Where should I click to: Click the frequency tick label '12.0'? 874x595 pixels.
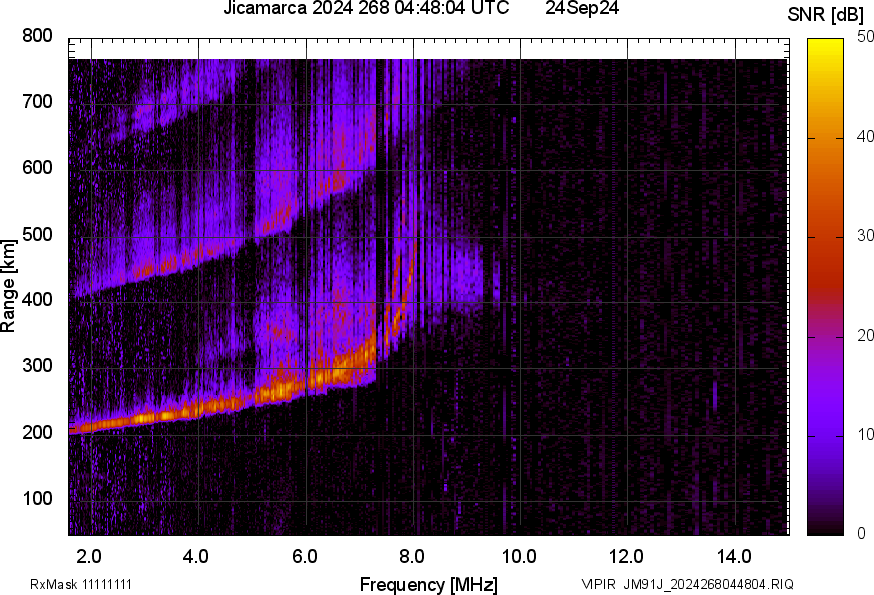click(627, 557)
